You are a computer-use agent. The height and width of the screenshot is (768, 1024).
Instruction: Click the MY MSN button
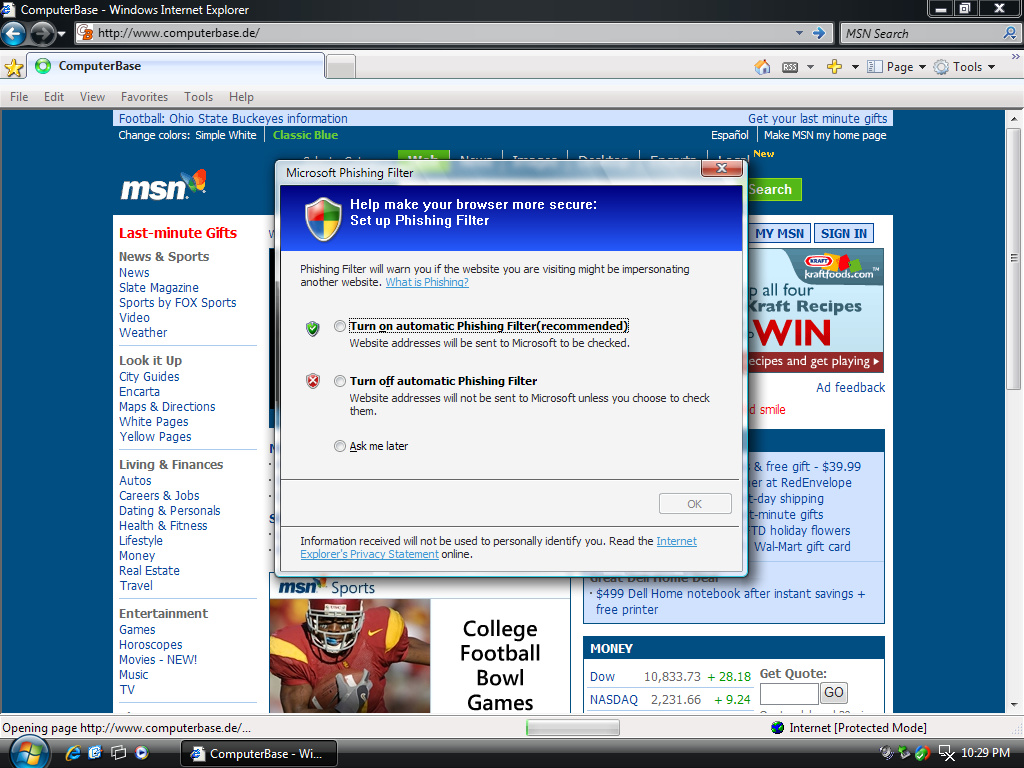pos(779,233)
